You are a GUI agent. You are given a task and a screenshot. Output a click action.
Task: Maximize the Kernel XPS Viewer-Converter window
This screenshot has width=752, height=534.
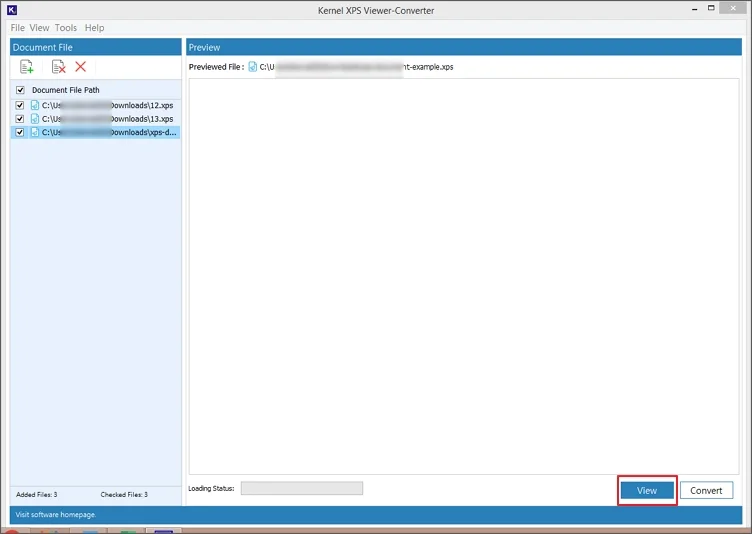click(x=711, y=8)
